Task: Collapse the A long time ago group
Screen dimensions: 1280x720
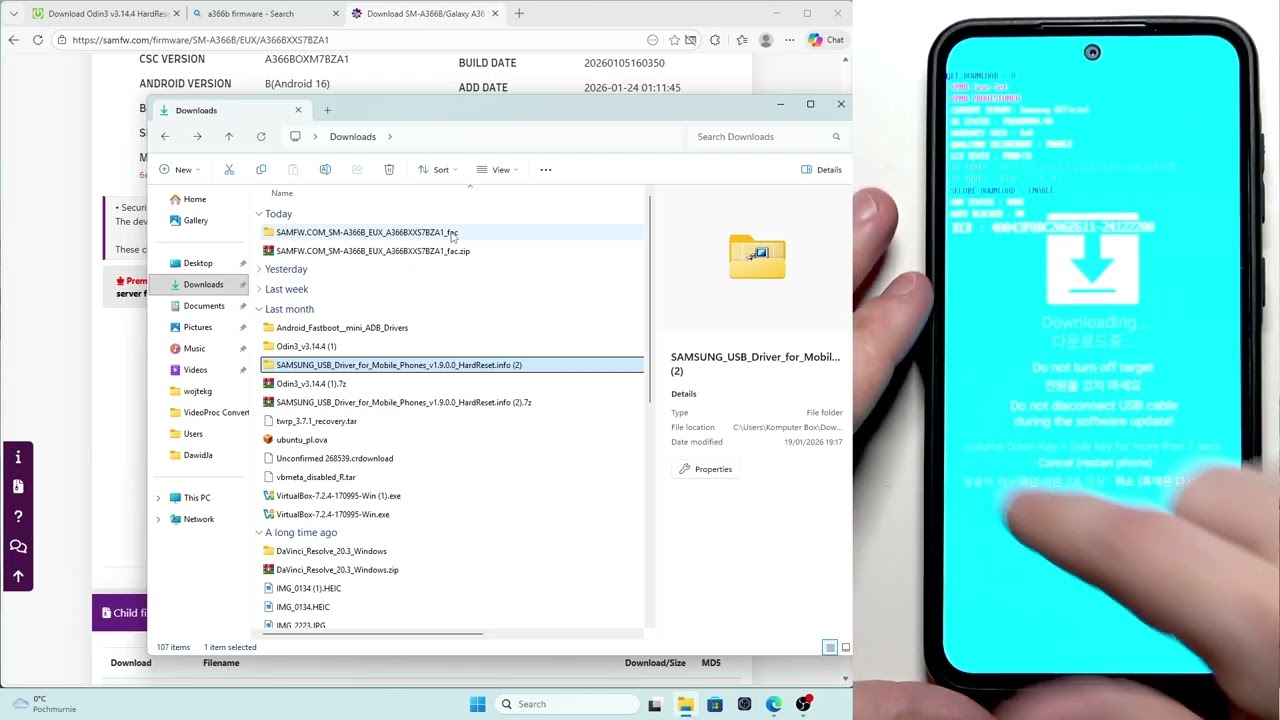Action: point(258,533)
